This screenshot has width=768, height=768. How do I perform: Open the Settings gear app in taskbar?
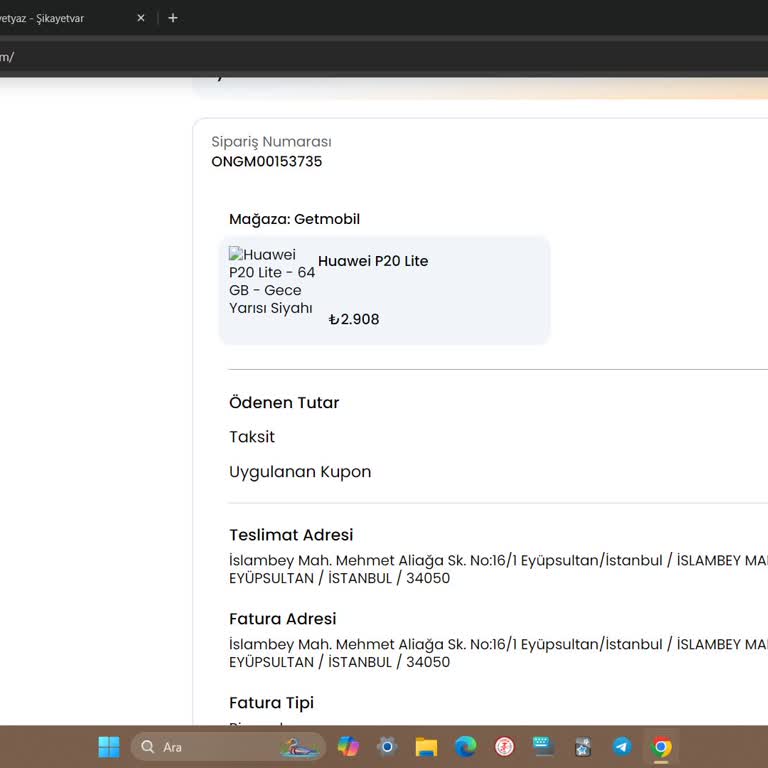click(388, 747)
